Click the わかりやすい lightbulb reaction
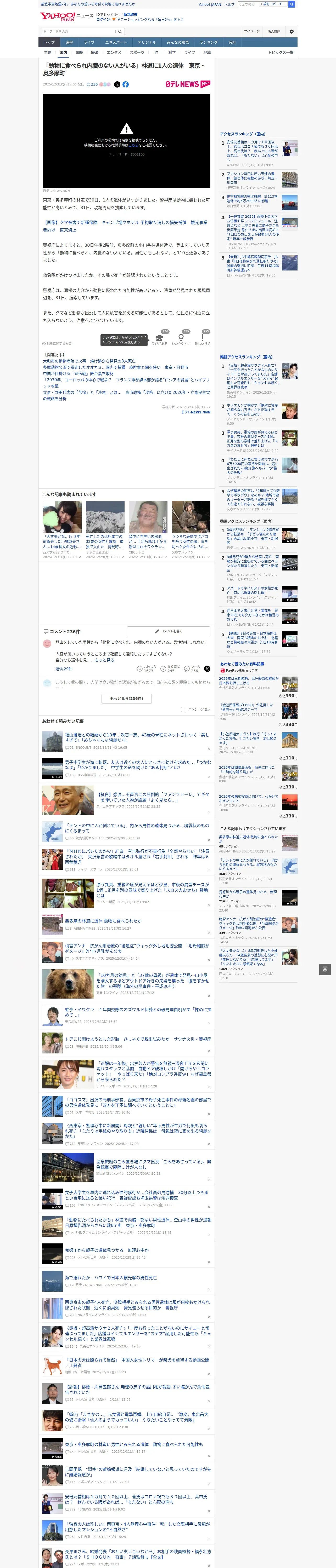Screen dimensions: 336x1568 [x=181, y=338]
